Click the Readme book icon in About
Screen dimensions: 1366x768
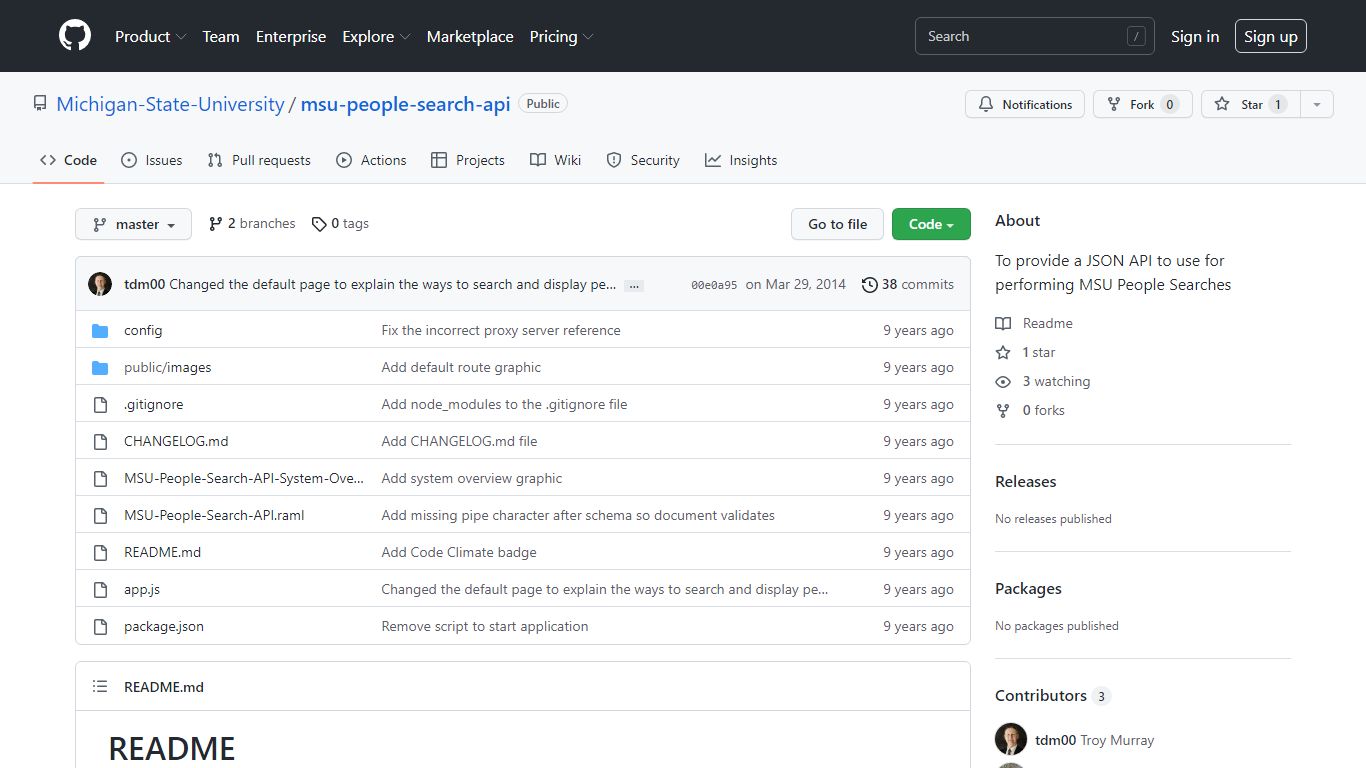coord(1003,323)
